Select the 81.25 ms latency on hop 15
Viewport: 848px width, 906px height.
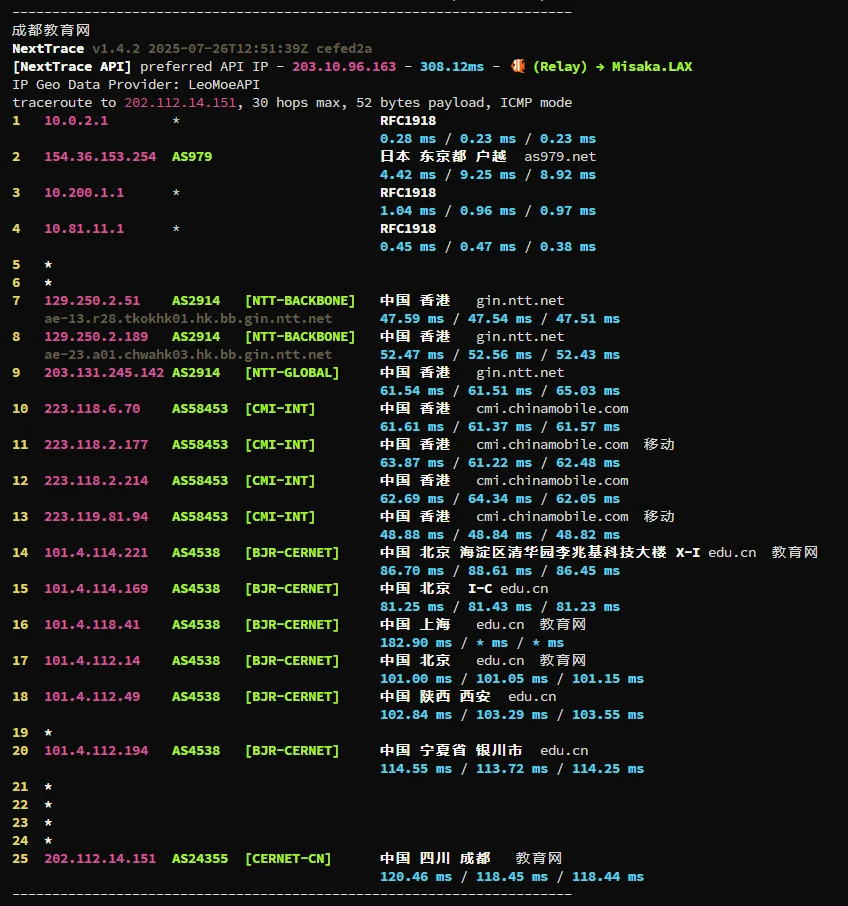point(412,607)
